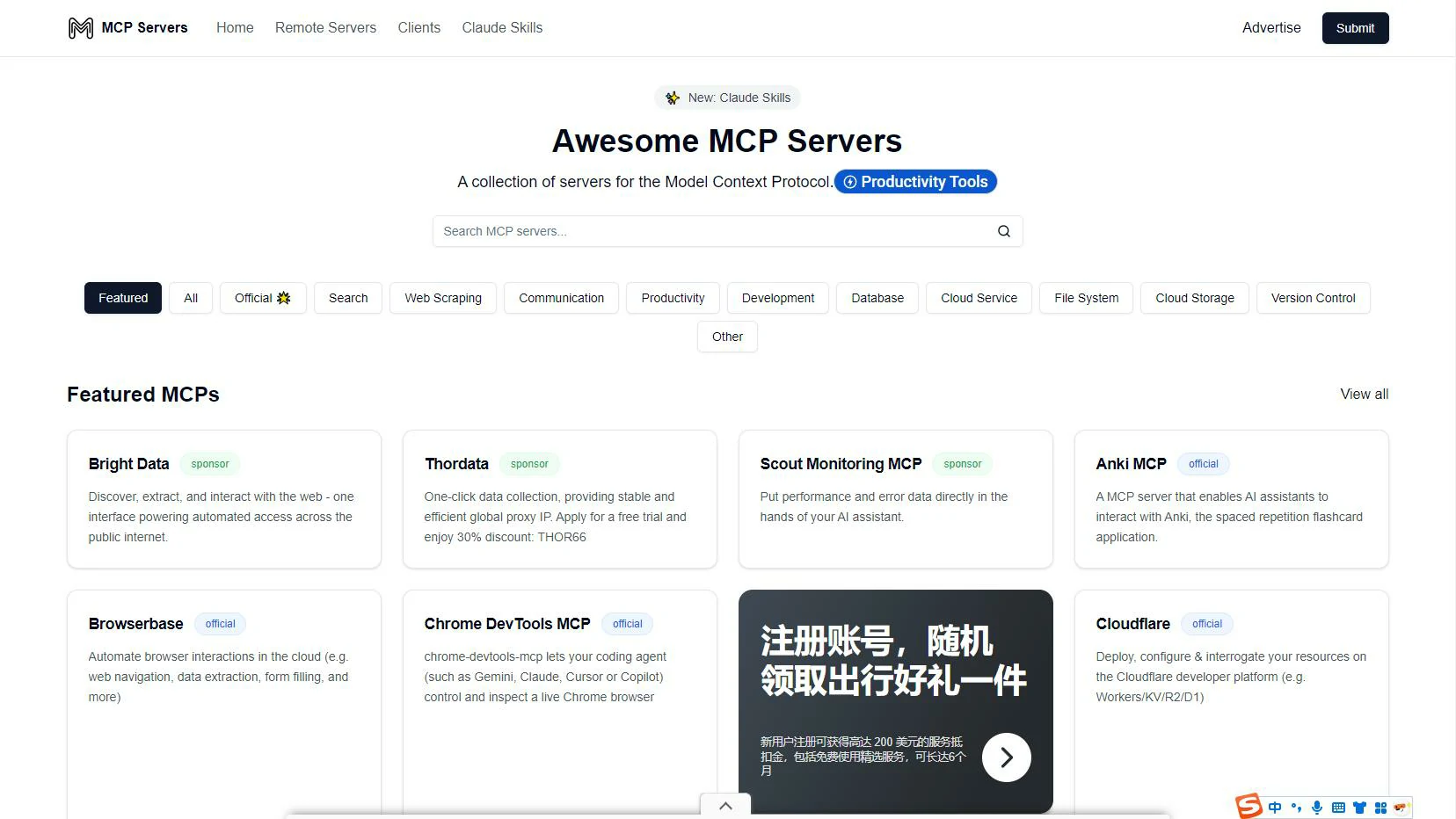Open the Chinese signup ad banner
1456x819 pixels.
coord(879,668)
